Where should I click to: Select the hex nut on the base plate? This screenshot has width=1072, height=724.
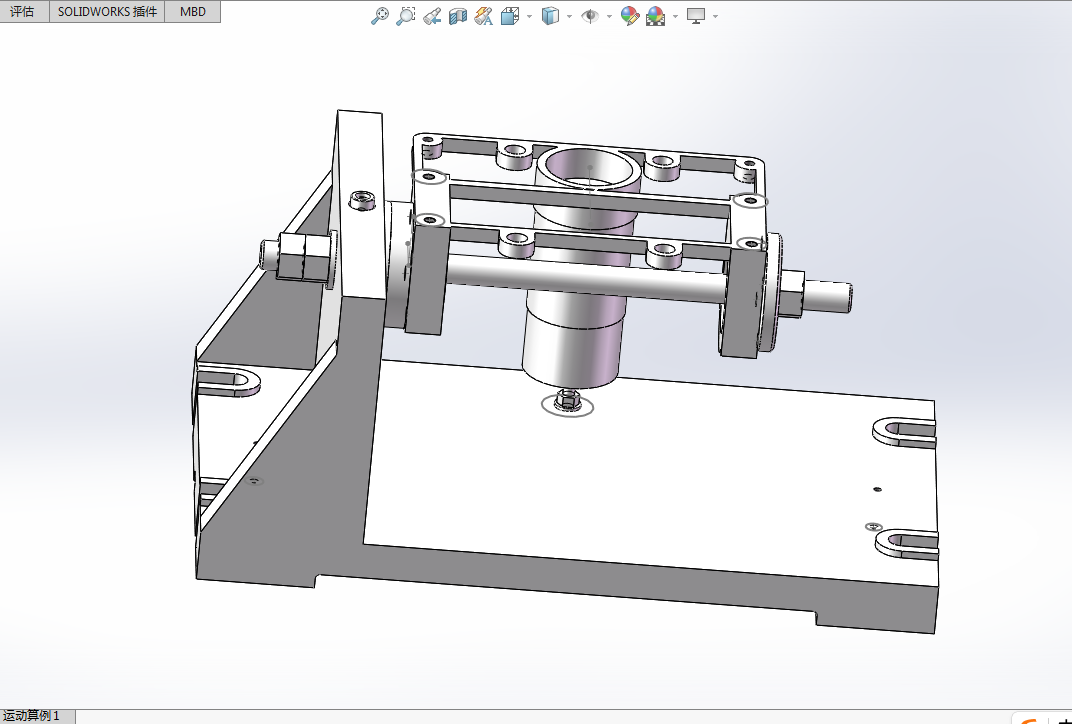tap(566, 400)
